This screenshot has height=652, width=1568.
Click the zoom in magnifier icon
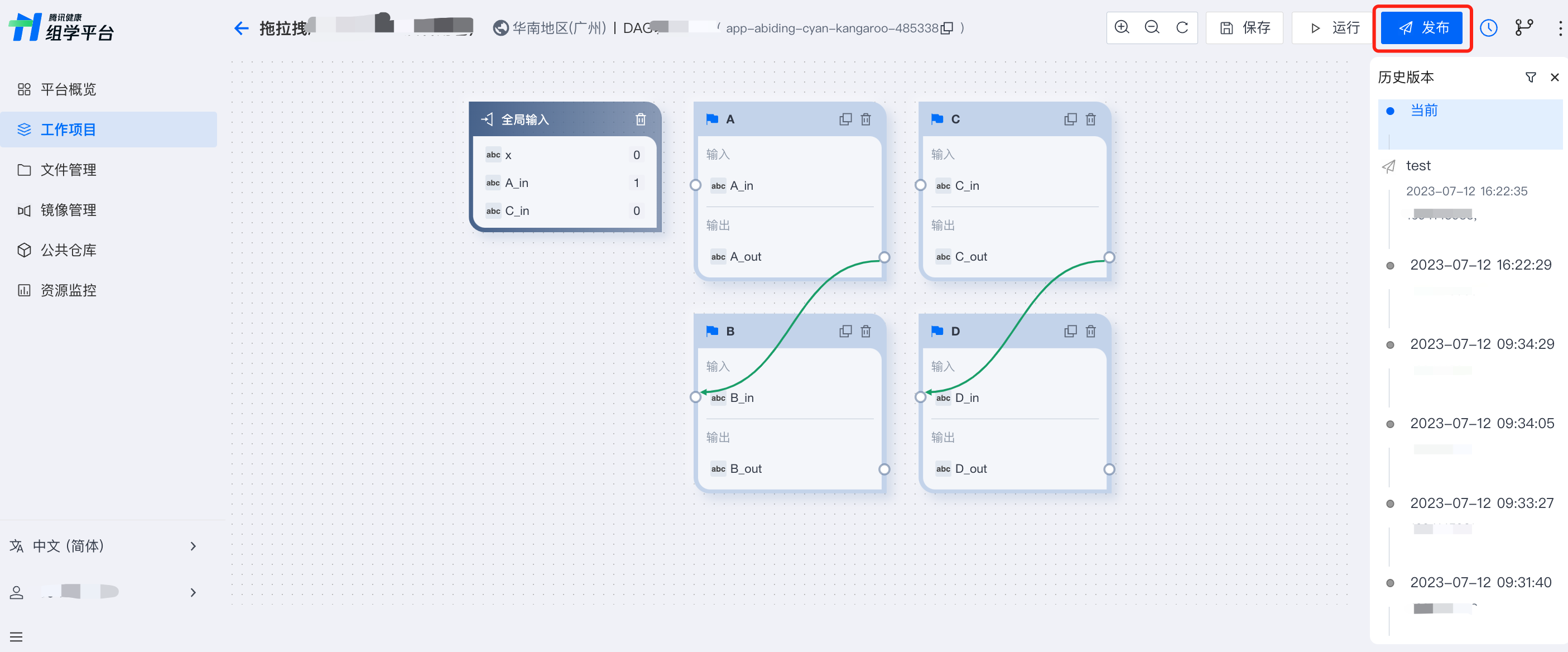pyautogui.click(x=1122, y=27)
